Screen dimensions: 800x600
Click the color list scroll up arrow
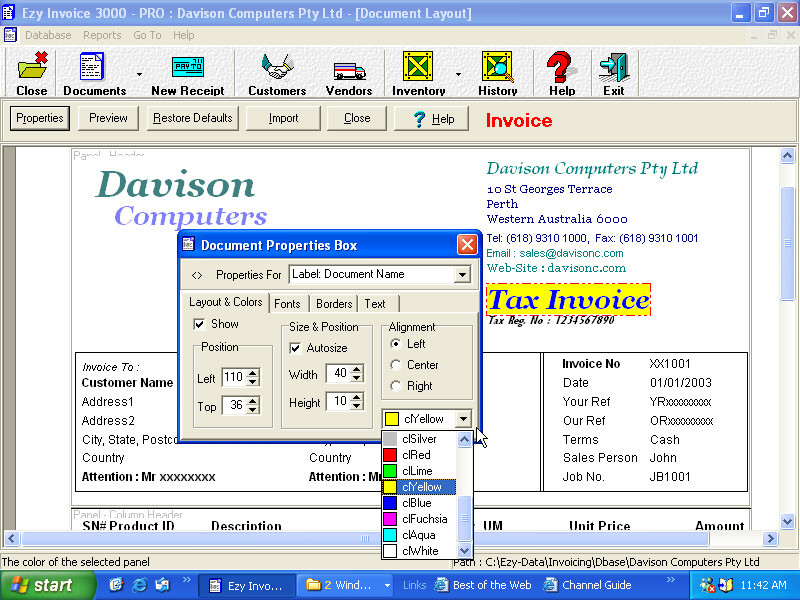[464, 440]
